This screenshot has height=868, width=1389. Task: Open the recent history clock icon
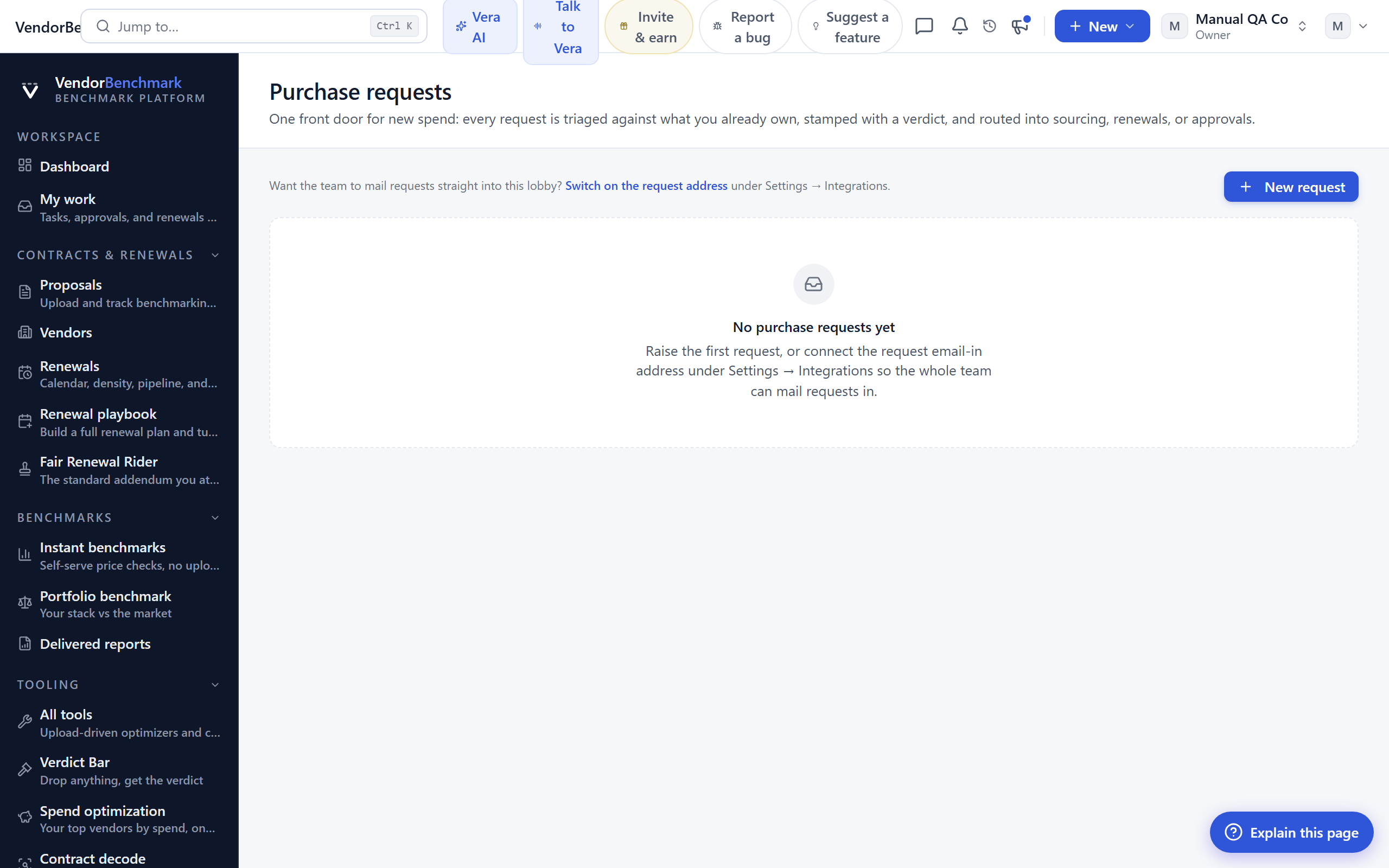[x=990, y=26]
